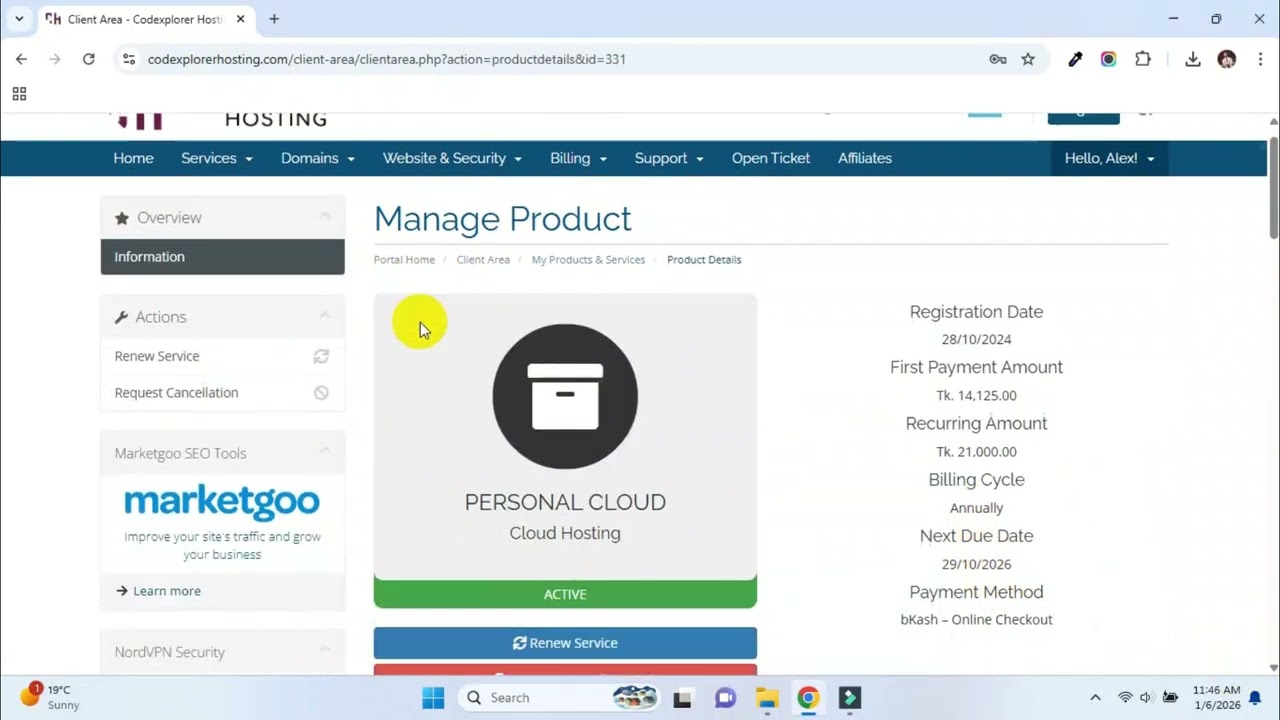Click the Windows taskbar search box

pyautogui.click(x=562, y=698)
